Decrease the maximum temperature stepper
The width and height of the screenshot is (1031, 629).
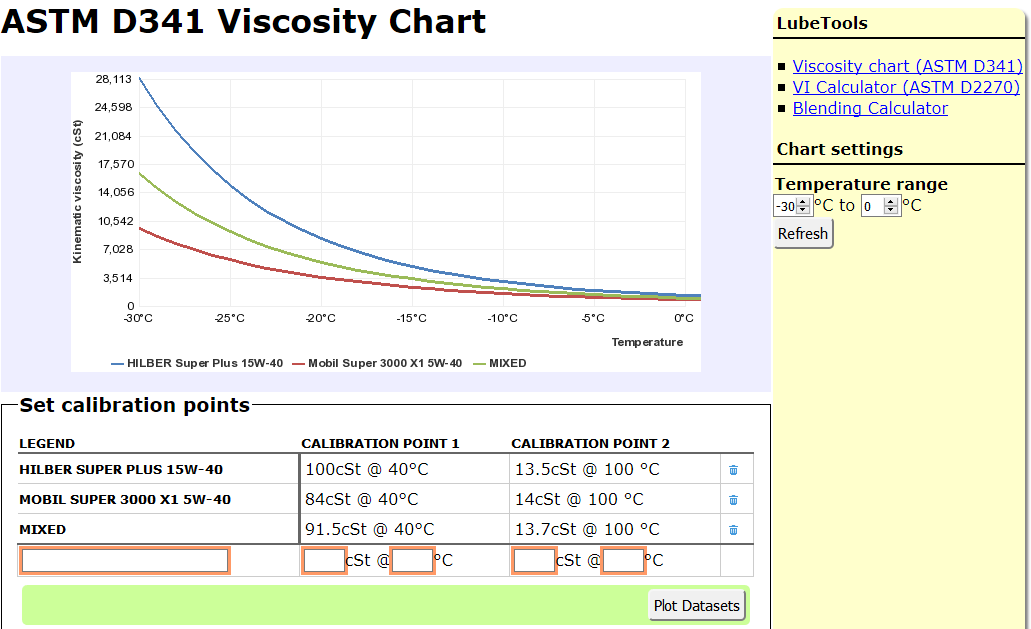tap(890, 210)
